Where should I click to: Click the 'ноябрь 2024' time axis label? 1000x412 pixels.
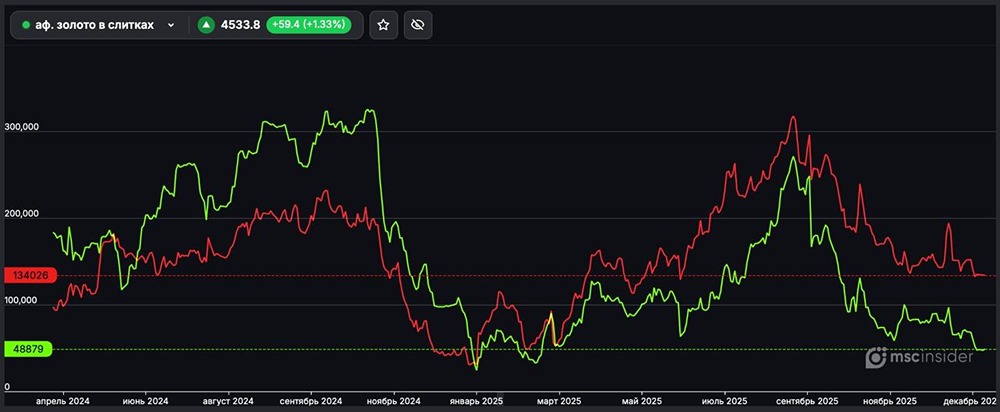(393, 400)
